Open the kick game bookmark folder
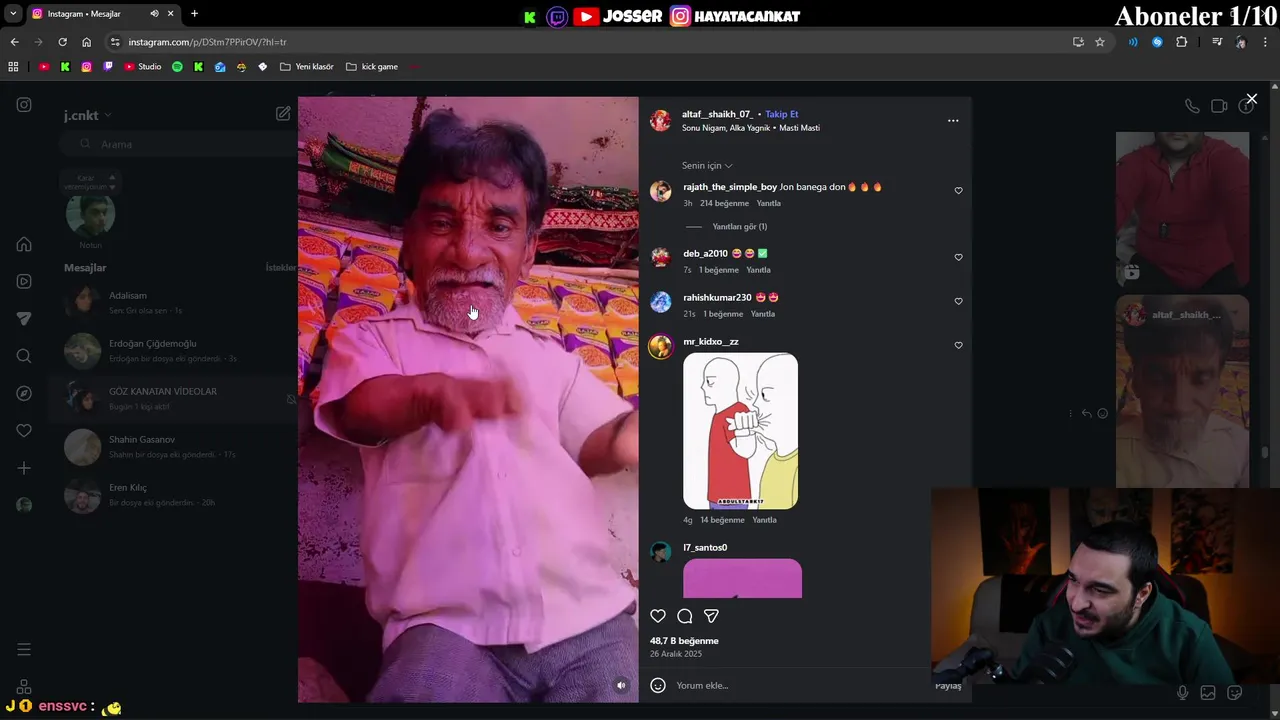The image size is (1280, 720). tap(371, 67)
